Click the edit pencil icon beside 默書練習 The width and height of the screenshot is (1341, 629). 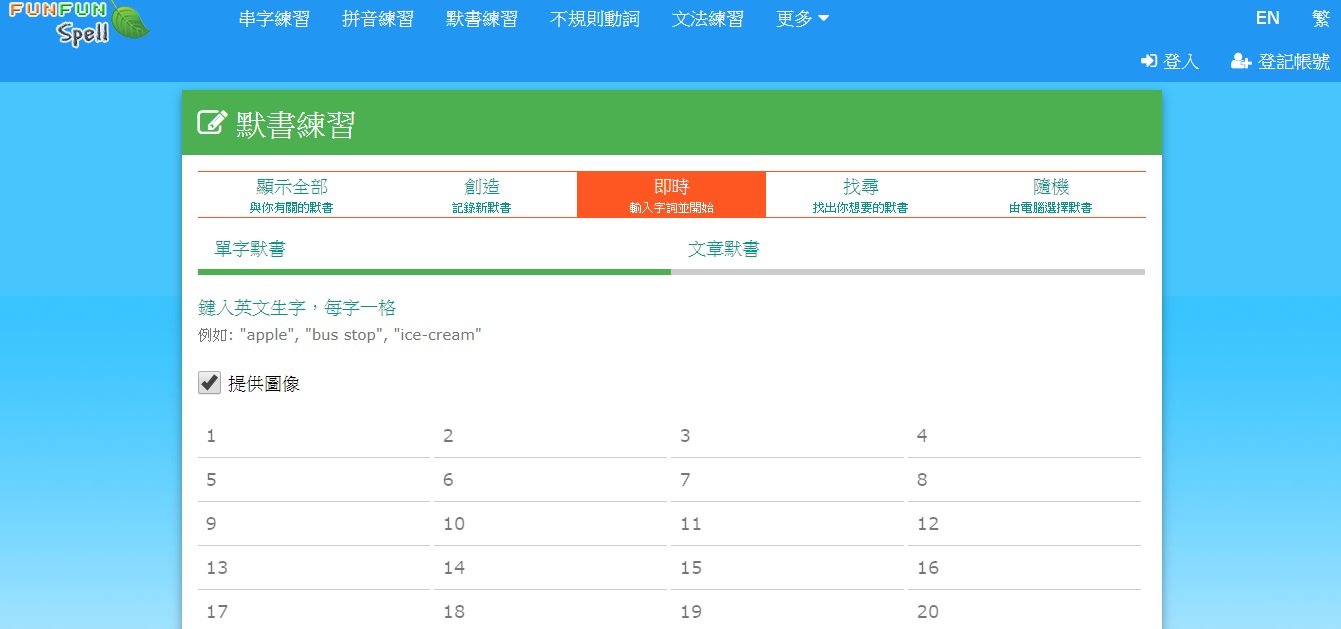click(x=212, y=123)
